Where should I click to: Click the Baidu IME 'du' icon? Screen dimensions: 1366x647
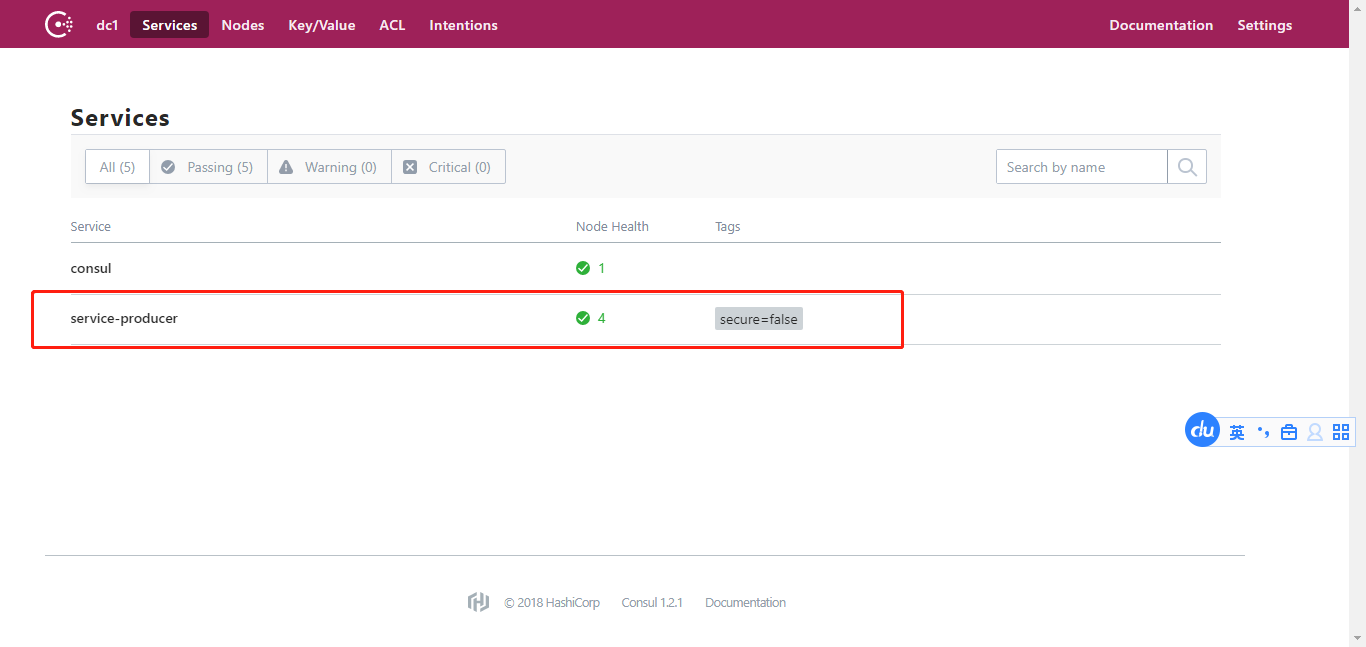coord(1202,431)
